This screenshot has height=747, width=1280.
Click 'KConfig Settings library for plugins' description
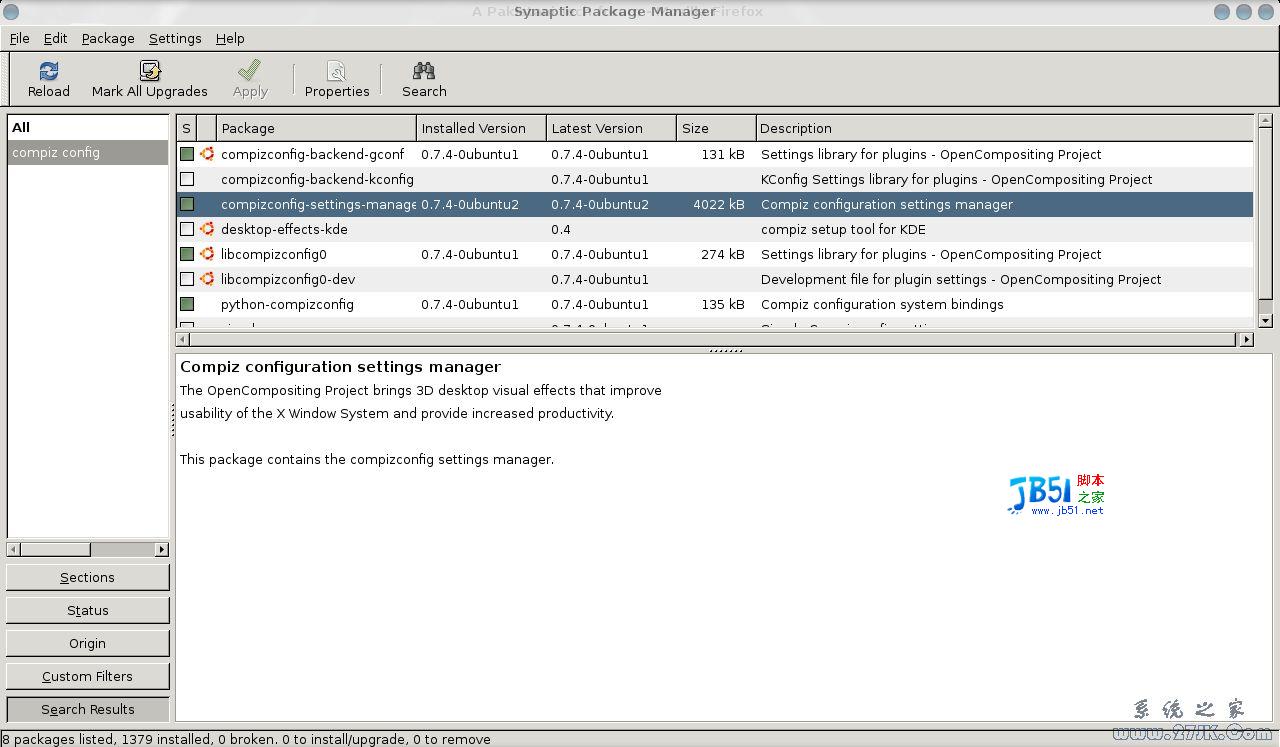(957, 179)
